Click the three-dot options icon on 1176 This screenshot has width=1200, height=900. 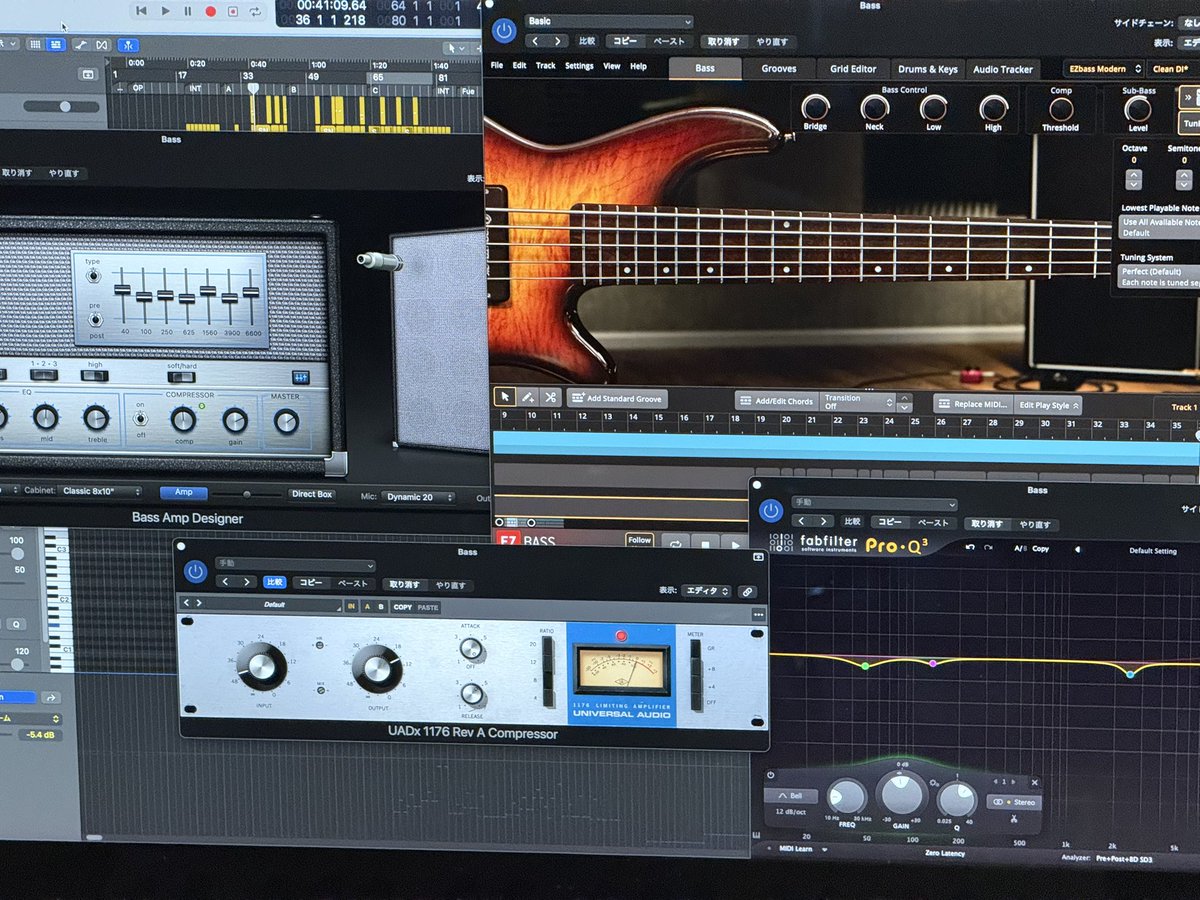pyautogui.click(x=758, y=615)
